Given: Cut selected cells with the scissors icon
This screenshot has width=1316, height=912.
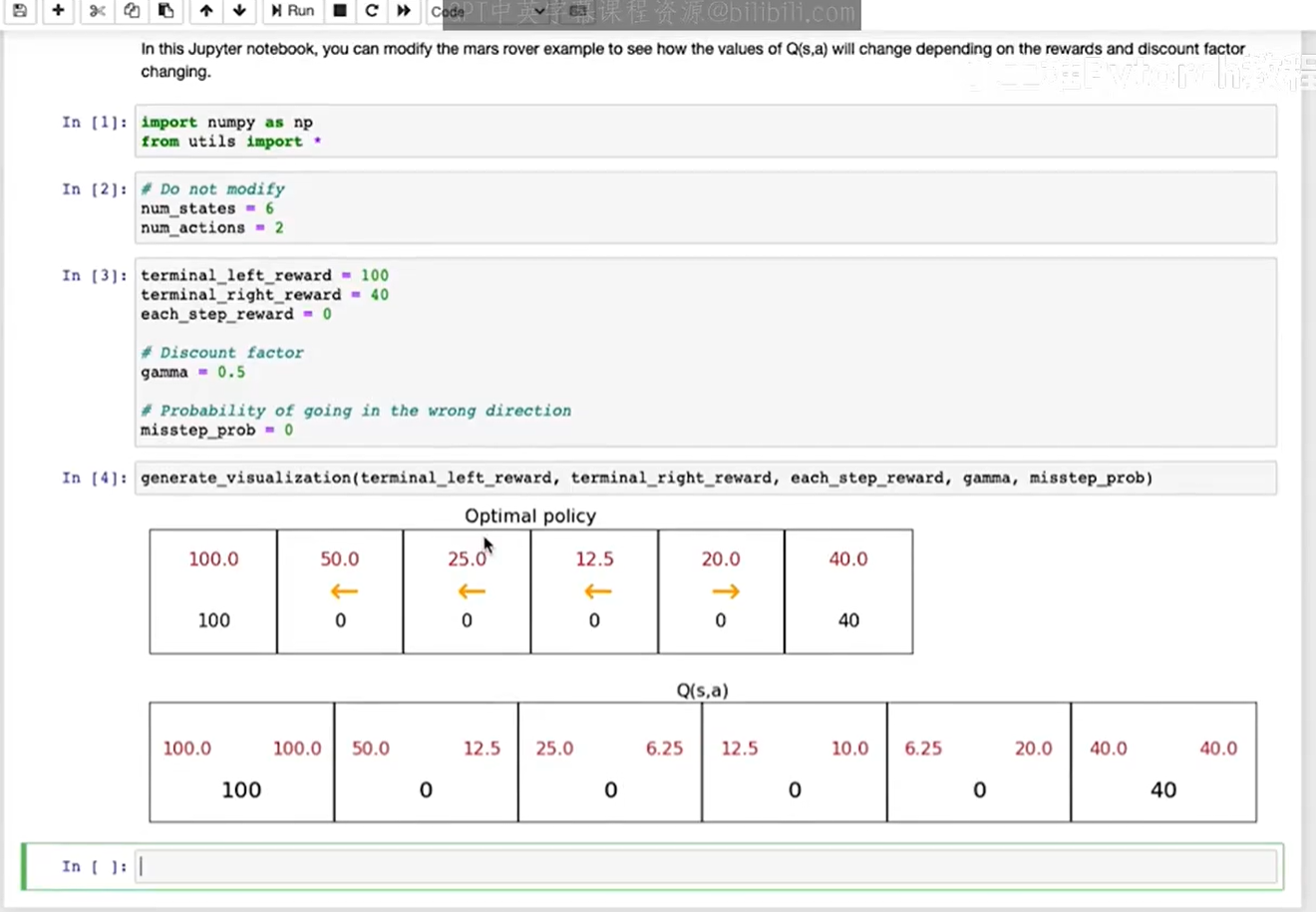Looking at the screenshot, I should 97,11.
